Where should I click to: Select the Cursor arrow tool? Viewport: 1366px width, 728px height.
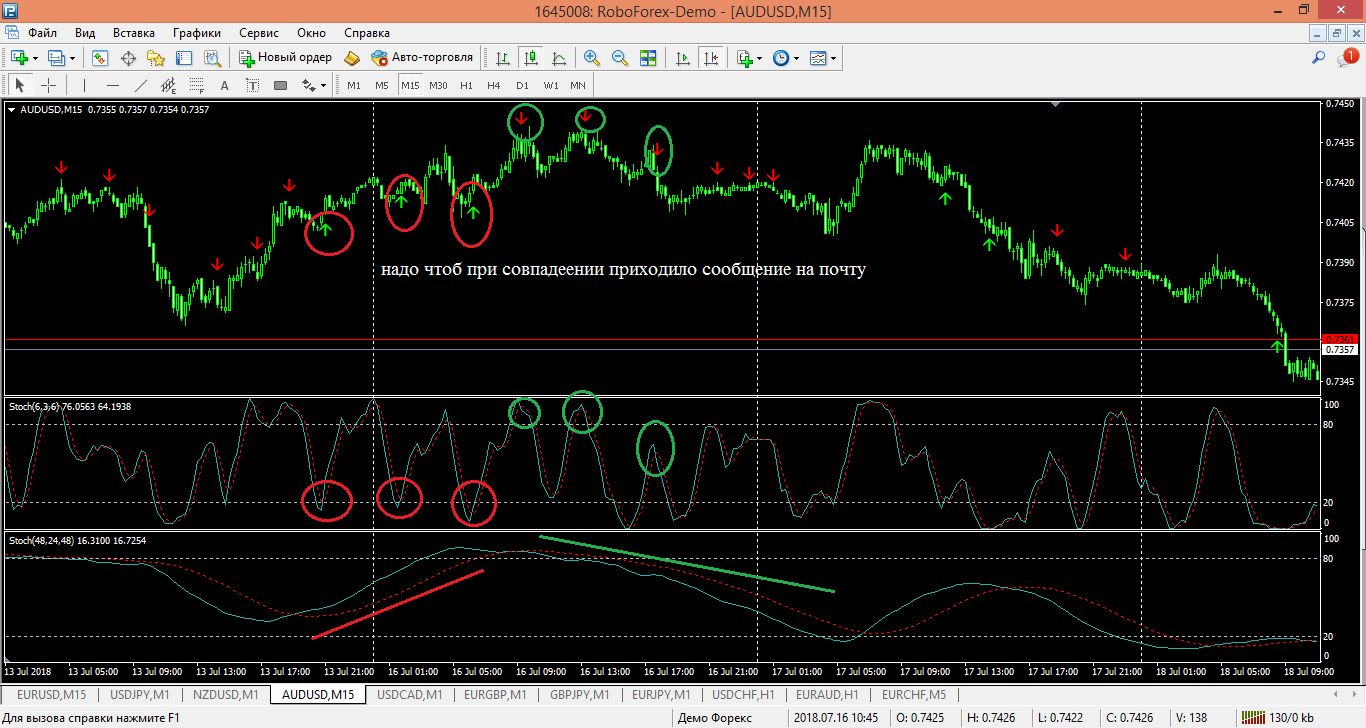coord(19,85)
